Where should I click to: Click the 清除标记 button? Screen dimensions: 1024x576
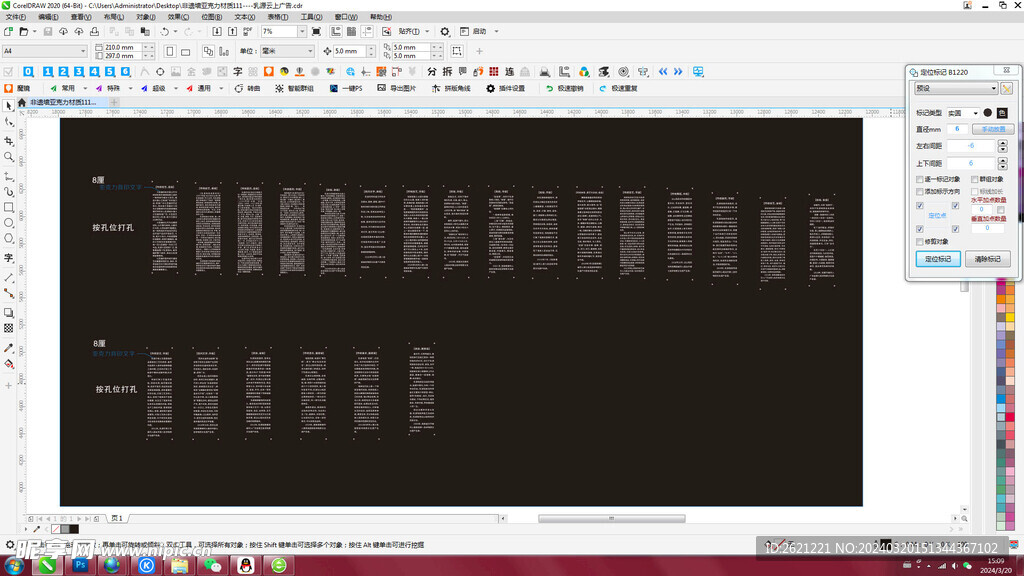[x=988, y=259]
